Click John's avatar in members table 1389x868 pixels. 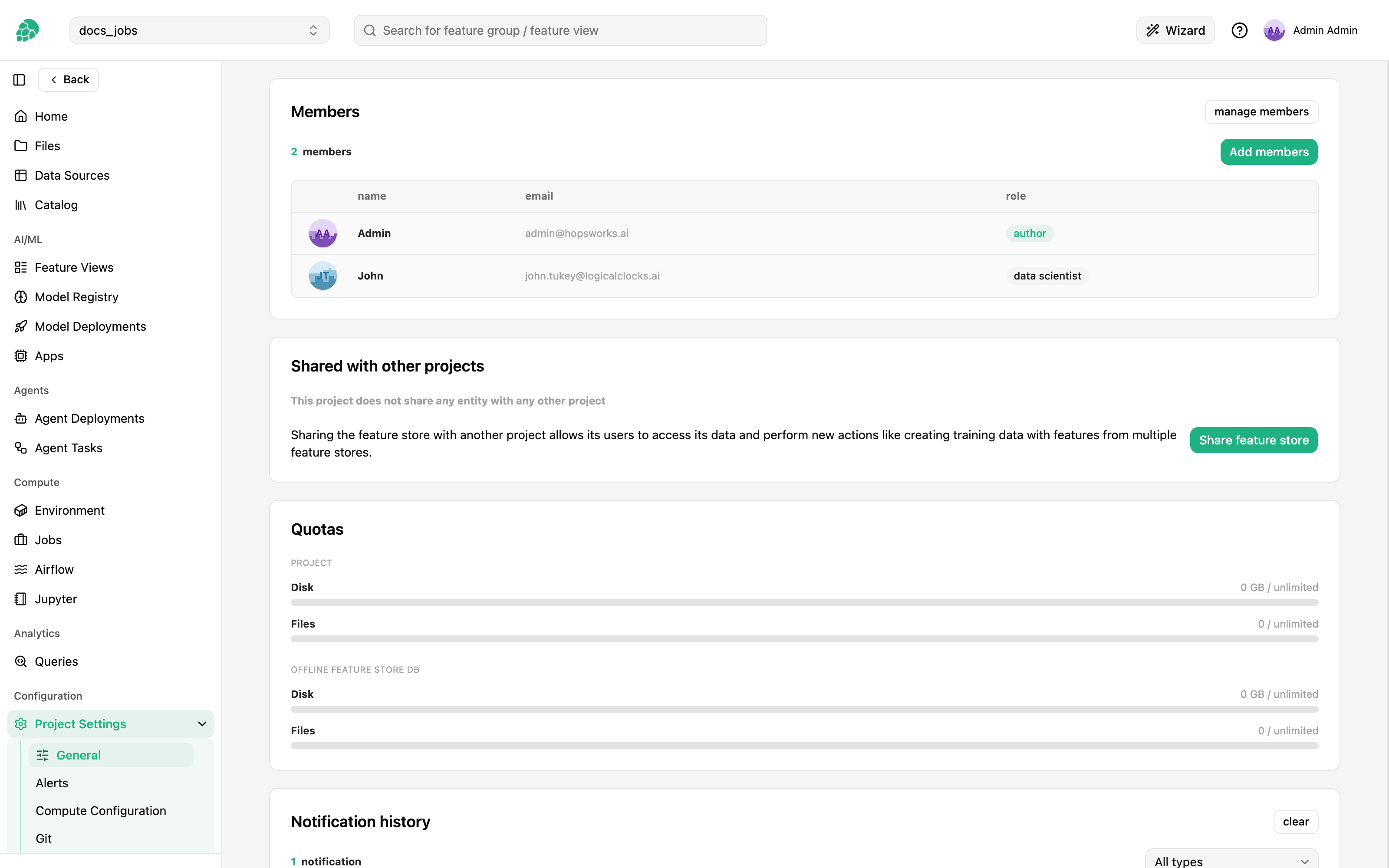(x=323, y=276)
